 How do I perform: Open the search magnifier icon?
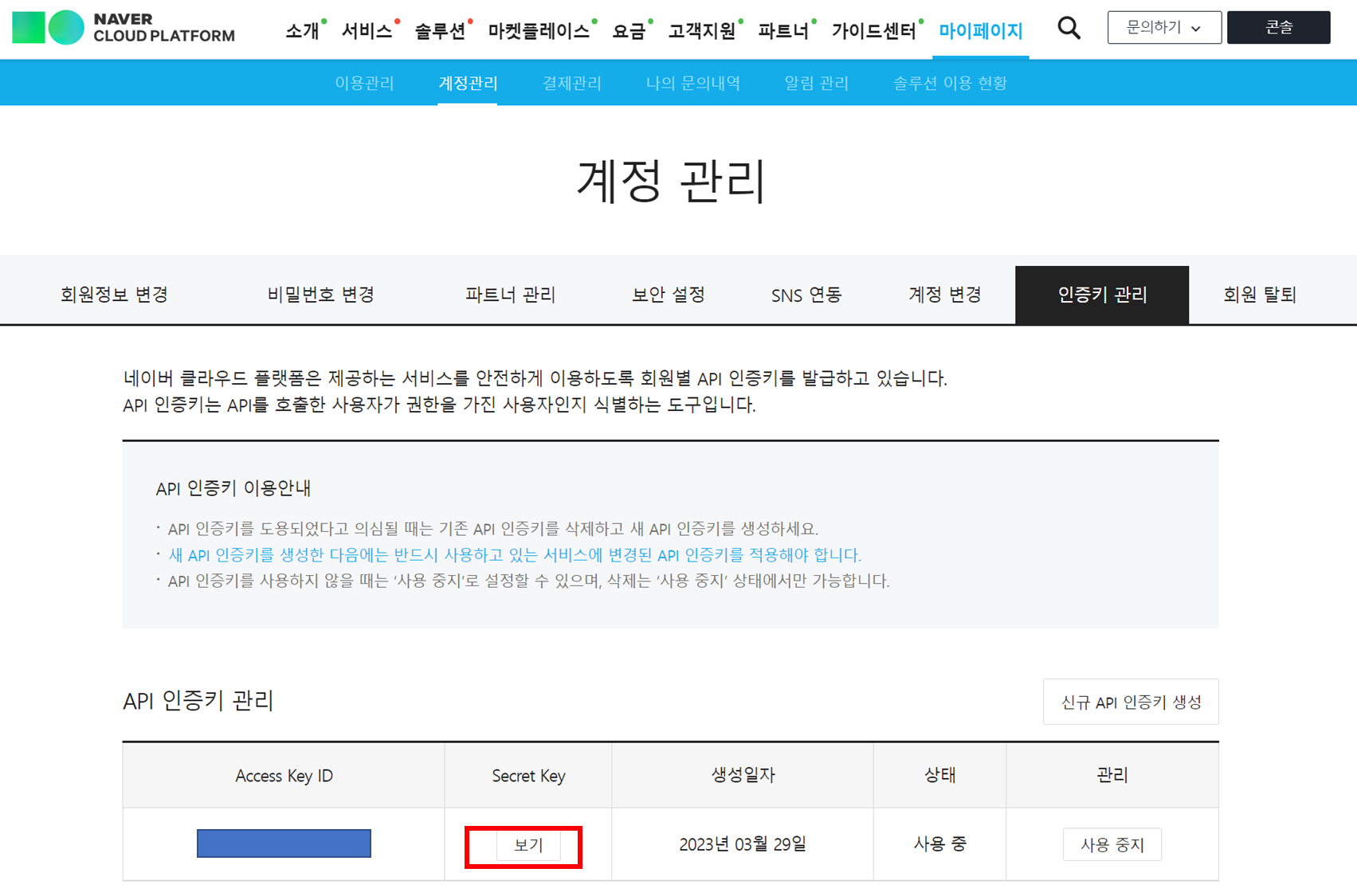coord(1069,28)
